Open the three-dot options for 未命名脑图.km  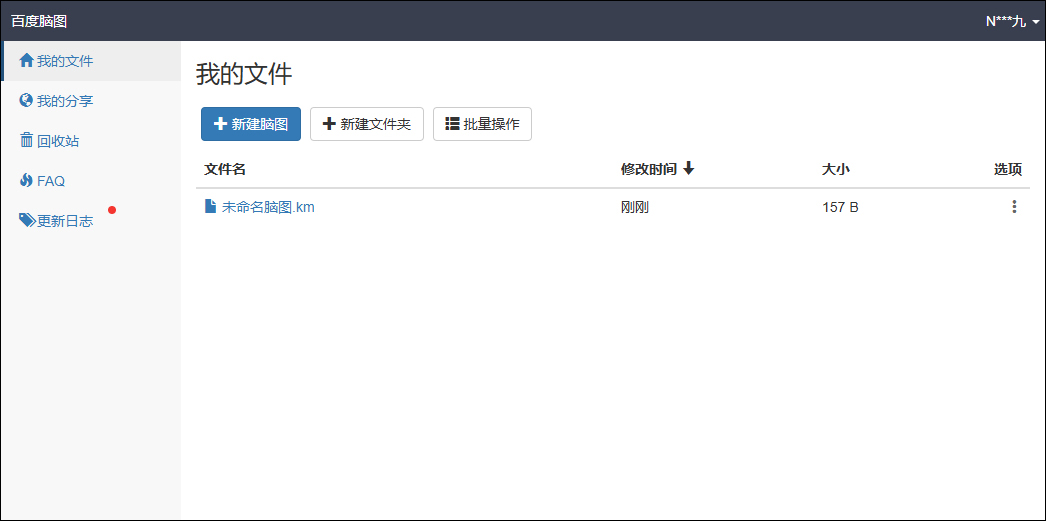pyautogui.click(x=1014, y=207)
